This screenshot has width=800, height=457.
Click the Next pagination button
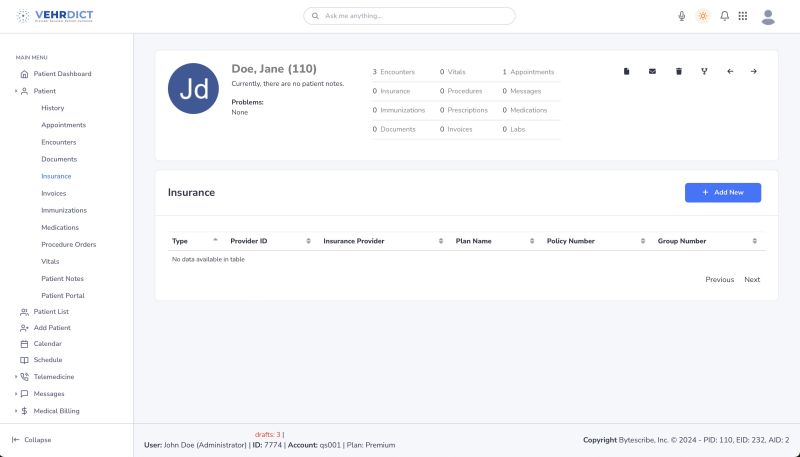click(752, 280)
